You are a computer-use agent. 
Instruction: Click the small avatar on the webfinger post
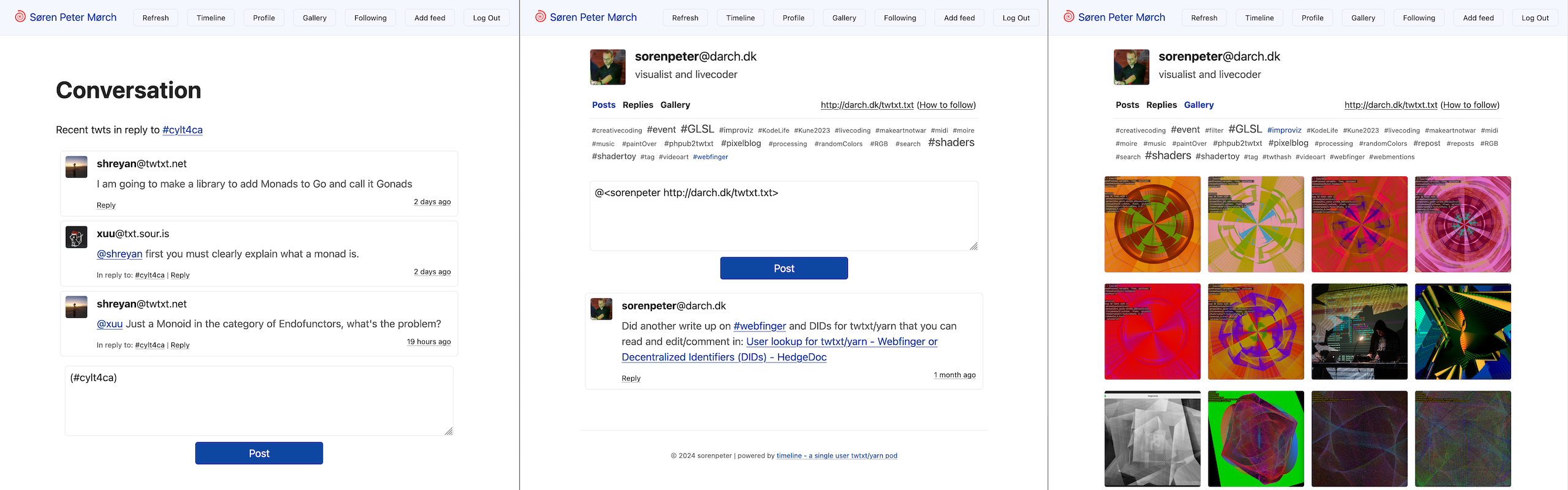coord(601,309)
